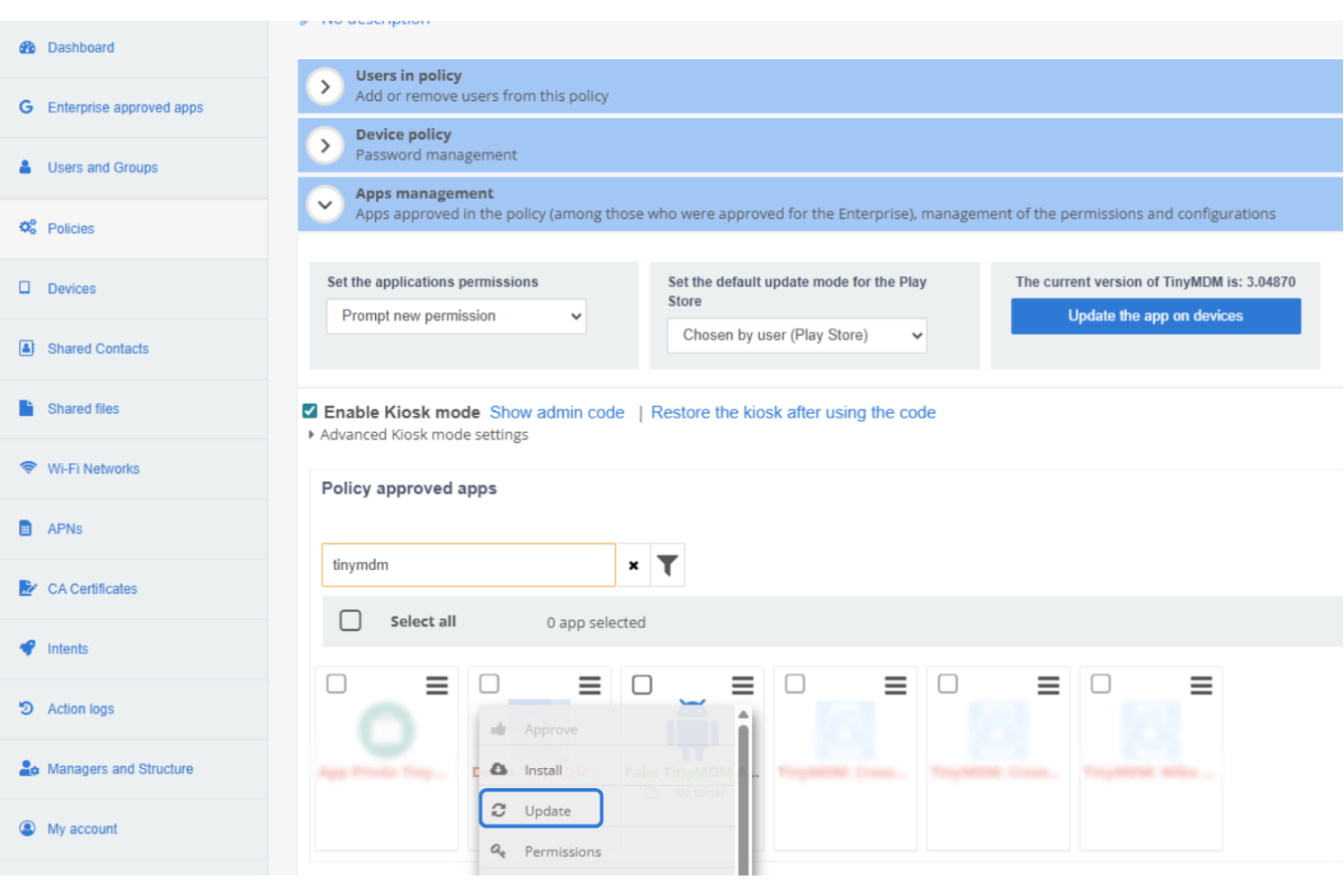1344x896 pixels.
Task: Go to CA Certificates
Action: pos(93,588)
